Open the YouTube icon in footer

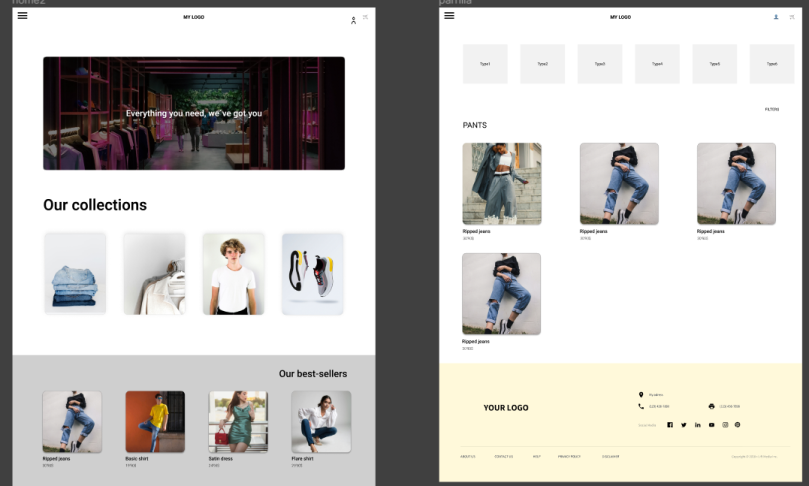(x=712, y=425)
